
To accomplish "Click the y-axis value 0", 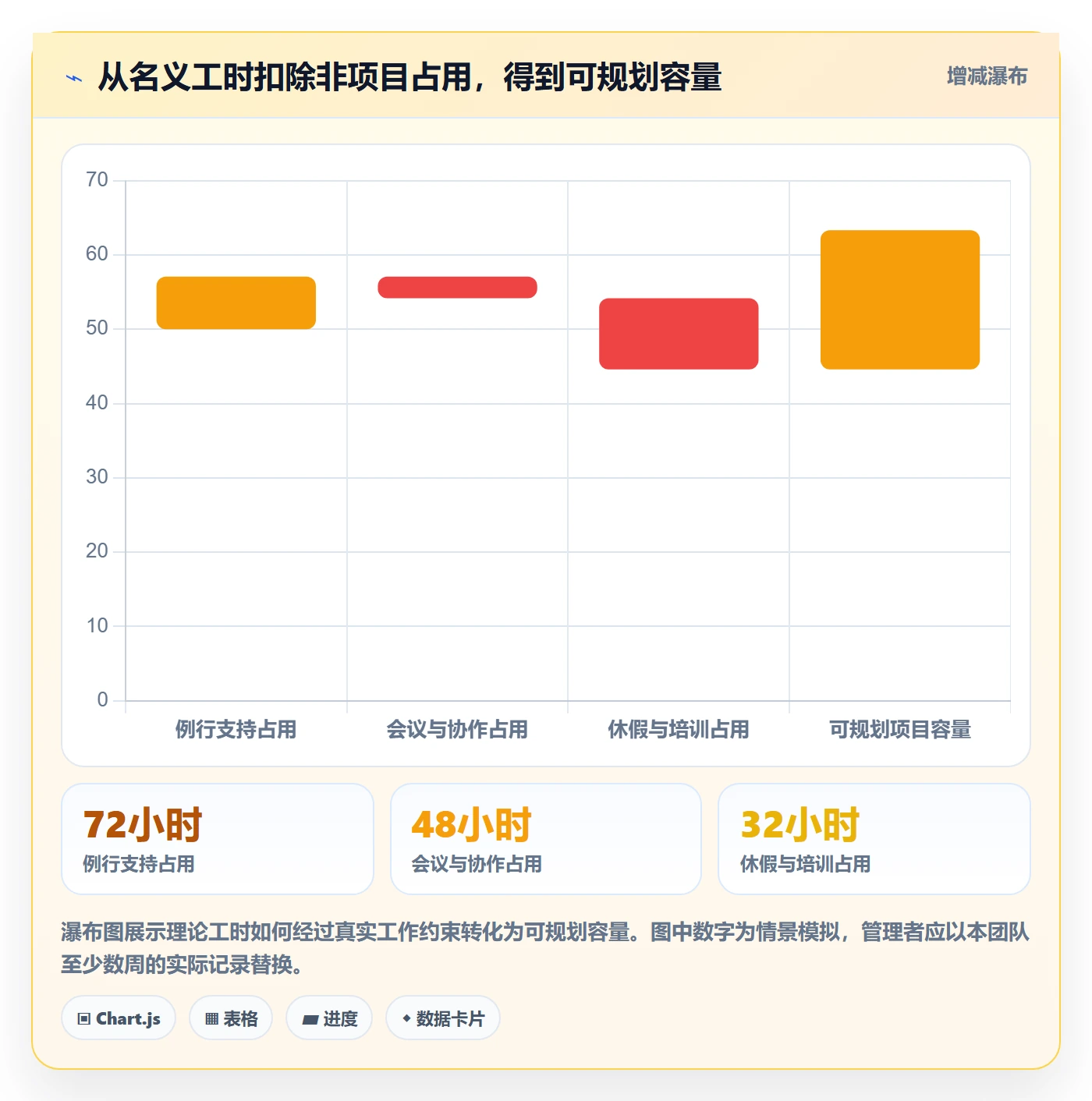I will [x=102, y=700].
